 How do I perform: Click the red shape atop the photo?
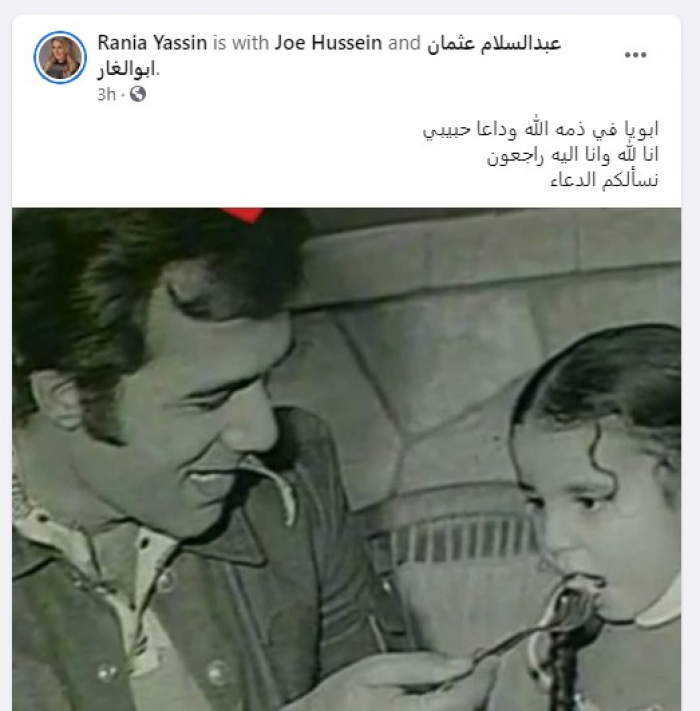coord(243,215)
